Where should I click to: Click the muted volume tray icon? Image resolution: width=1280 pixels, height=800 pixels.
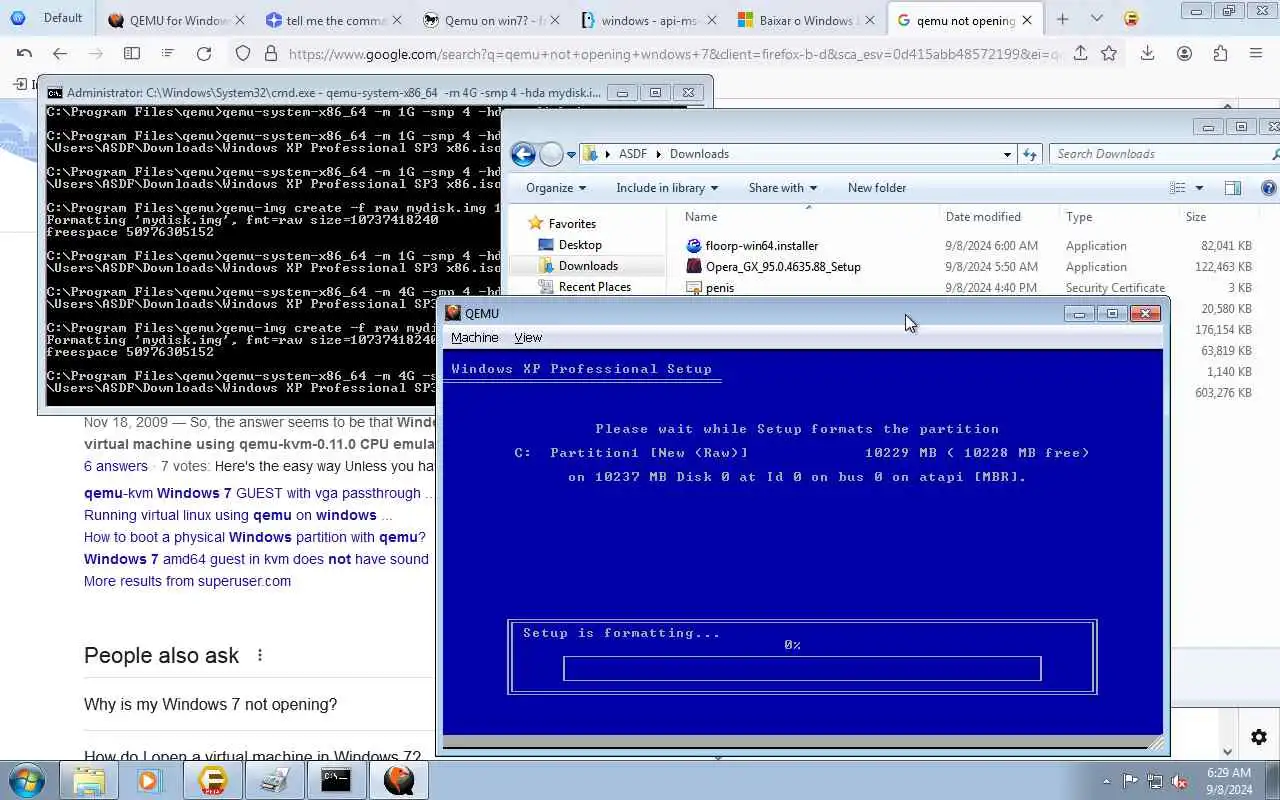pyautogui.click(x=1178, y=781)
